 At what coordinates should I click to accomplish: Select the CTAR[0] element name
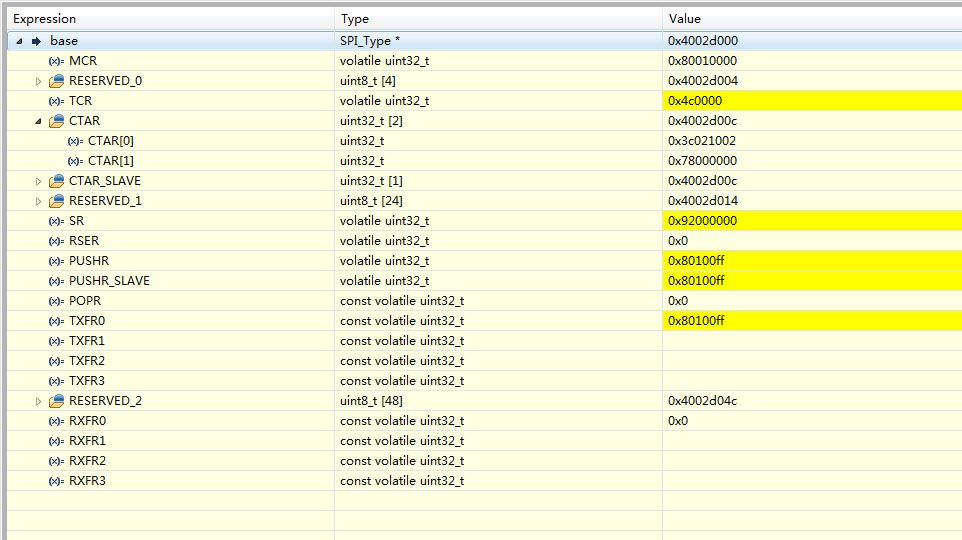pyautogui.click(x=110, y=141)
